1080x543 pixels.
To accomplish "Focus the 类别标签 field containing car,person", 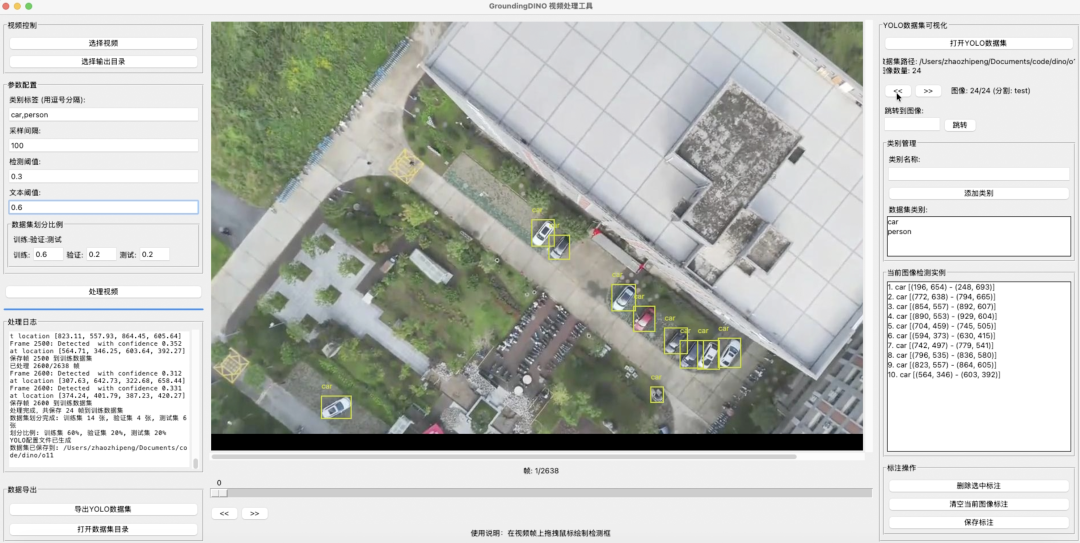I will (x=103, y=115).
